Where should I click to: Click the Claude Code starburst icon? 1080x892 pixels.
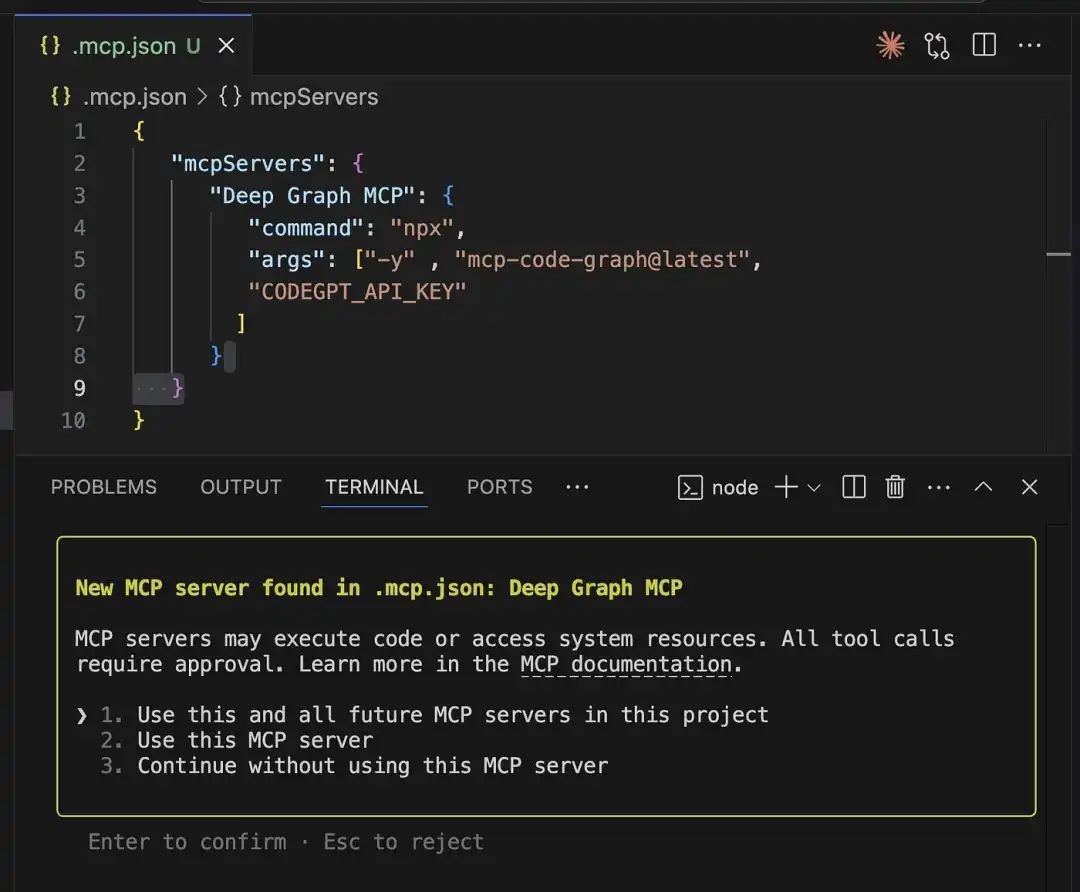[x=889, y=45]
